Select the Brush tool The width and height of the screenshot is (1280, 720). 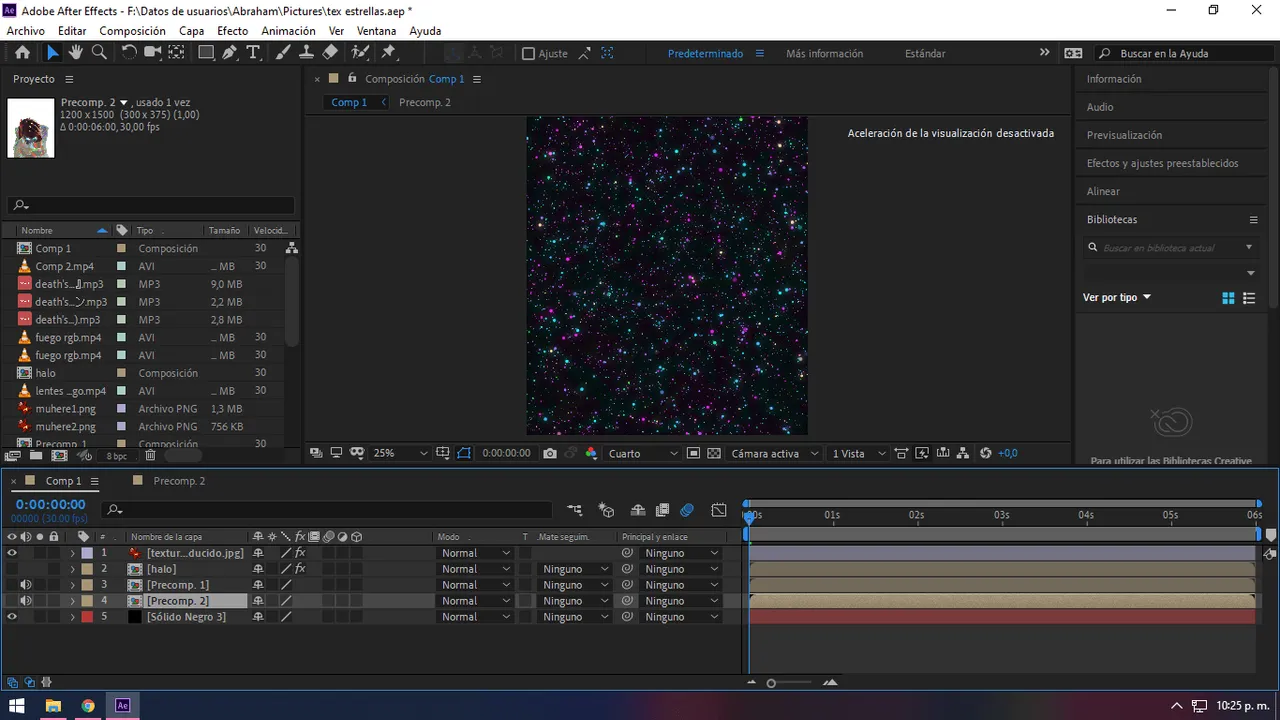(283, 53)
